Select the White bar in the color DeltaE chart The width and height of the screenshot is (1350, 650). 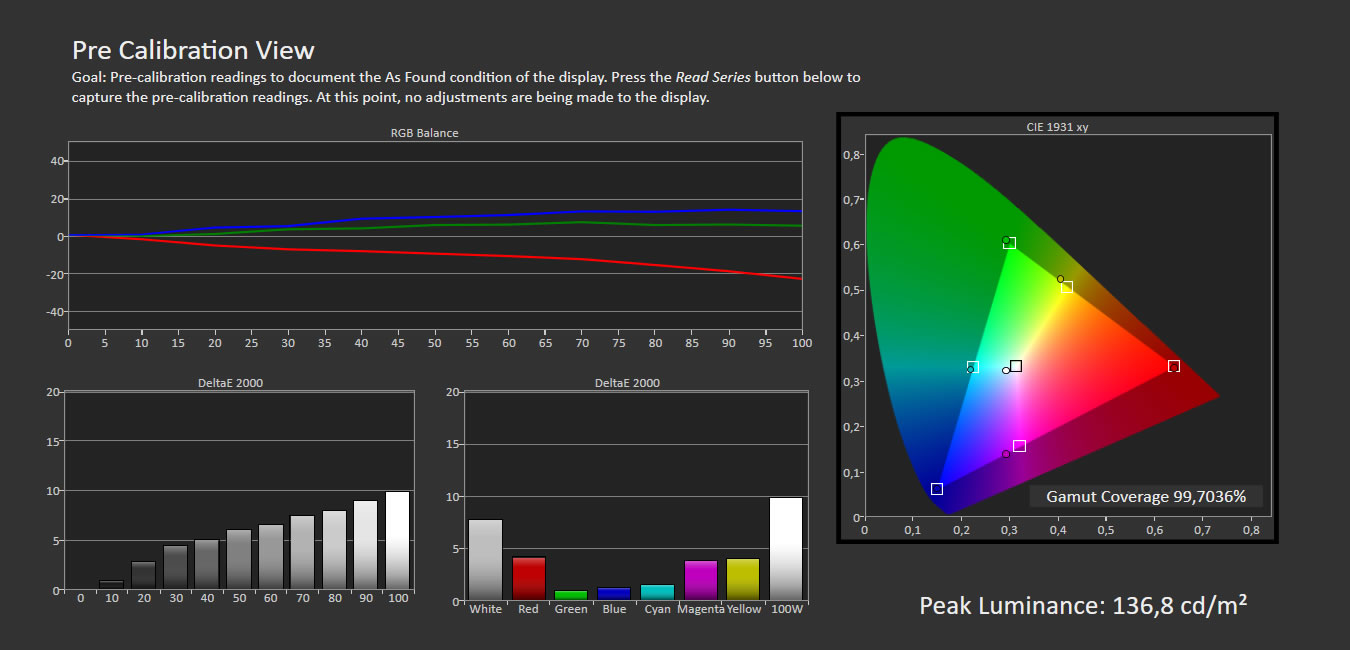[486, 560]
